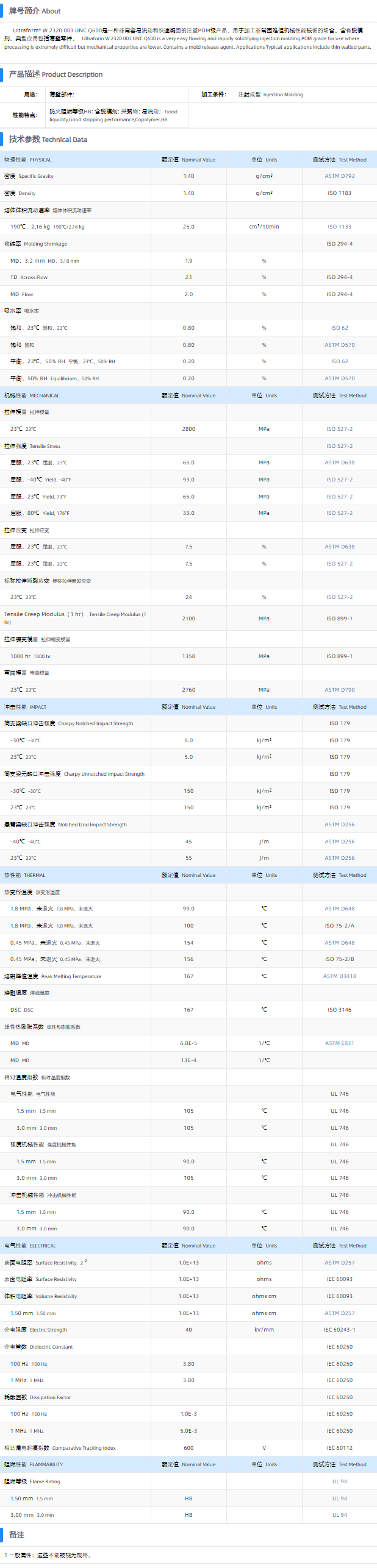Open ISO 62 link in saturated 23°C row
This screenshot has width=377, height=1568.
click(339, 328)
